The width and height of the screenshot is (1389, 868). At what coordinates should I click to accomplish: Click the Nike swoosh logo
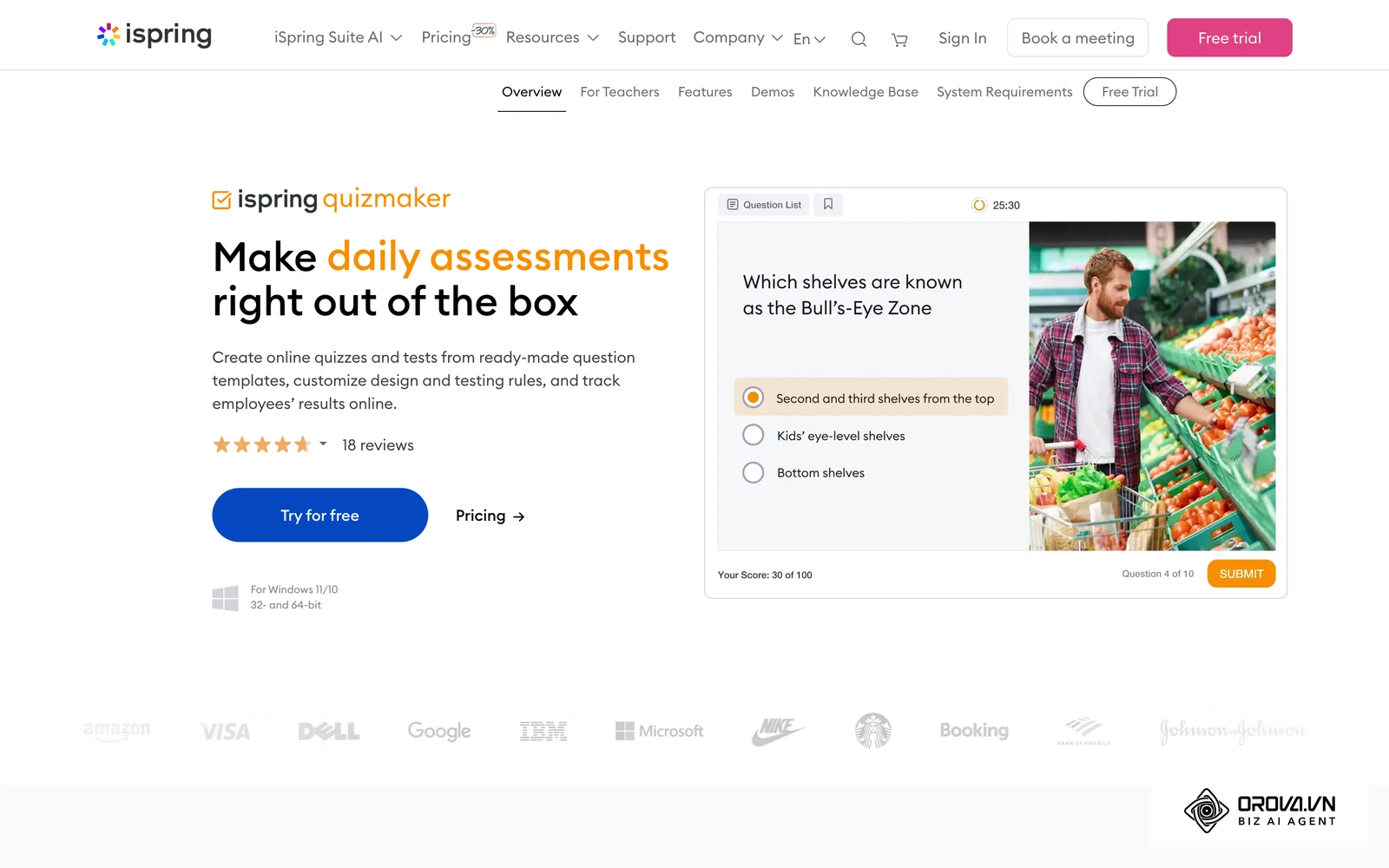tap(777, 731)
